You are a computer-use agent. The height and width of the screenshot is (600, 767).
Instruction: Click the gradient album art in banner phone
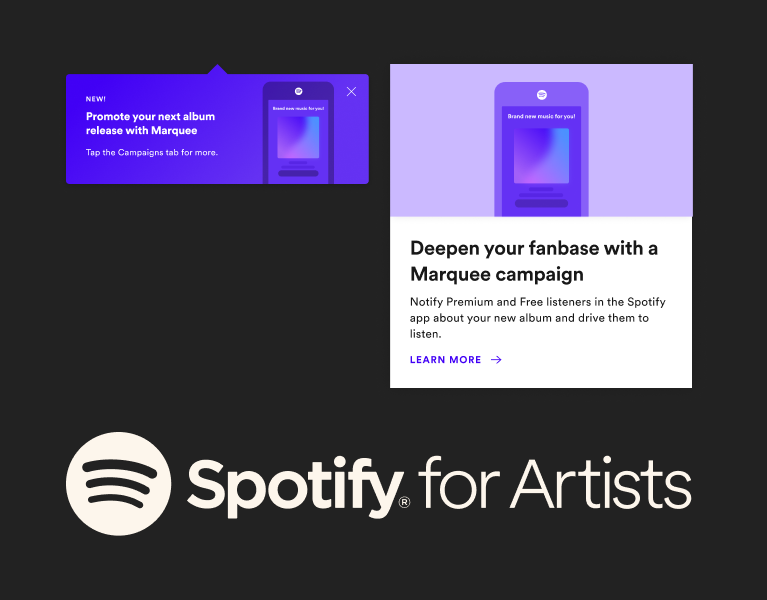point(298,137)
